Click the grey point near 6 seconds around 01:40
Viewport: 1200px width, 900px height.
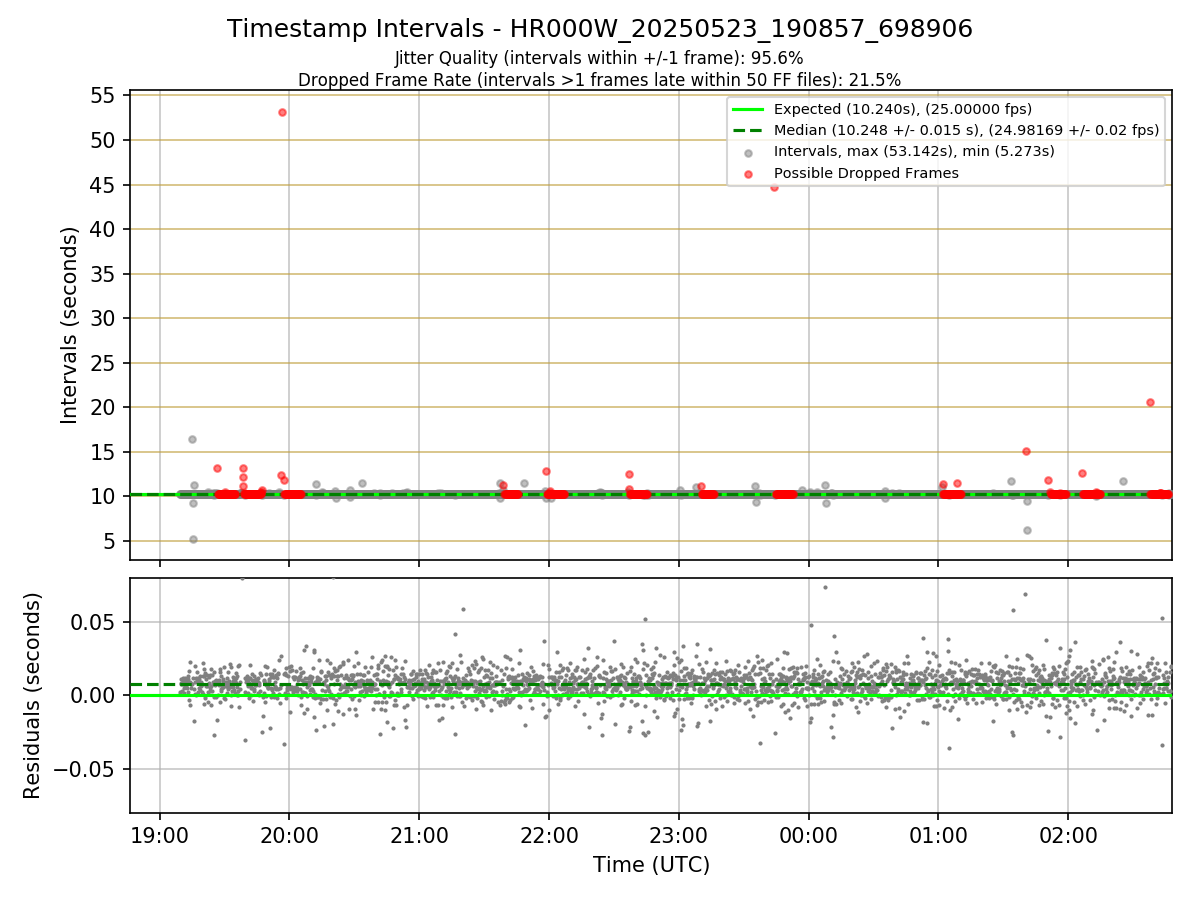(1027, 530)
